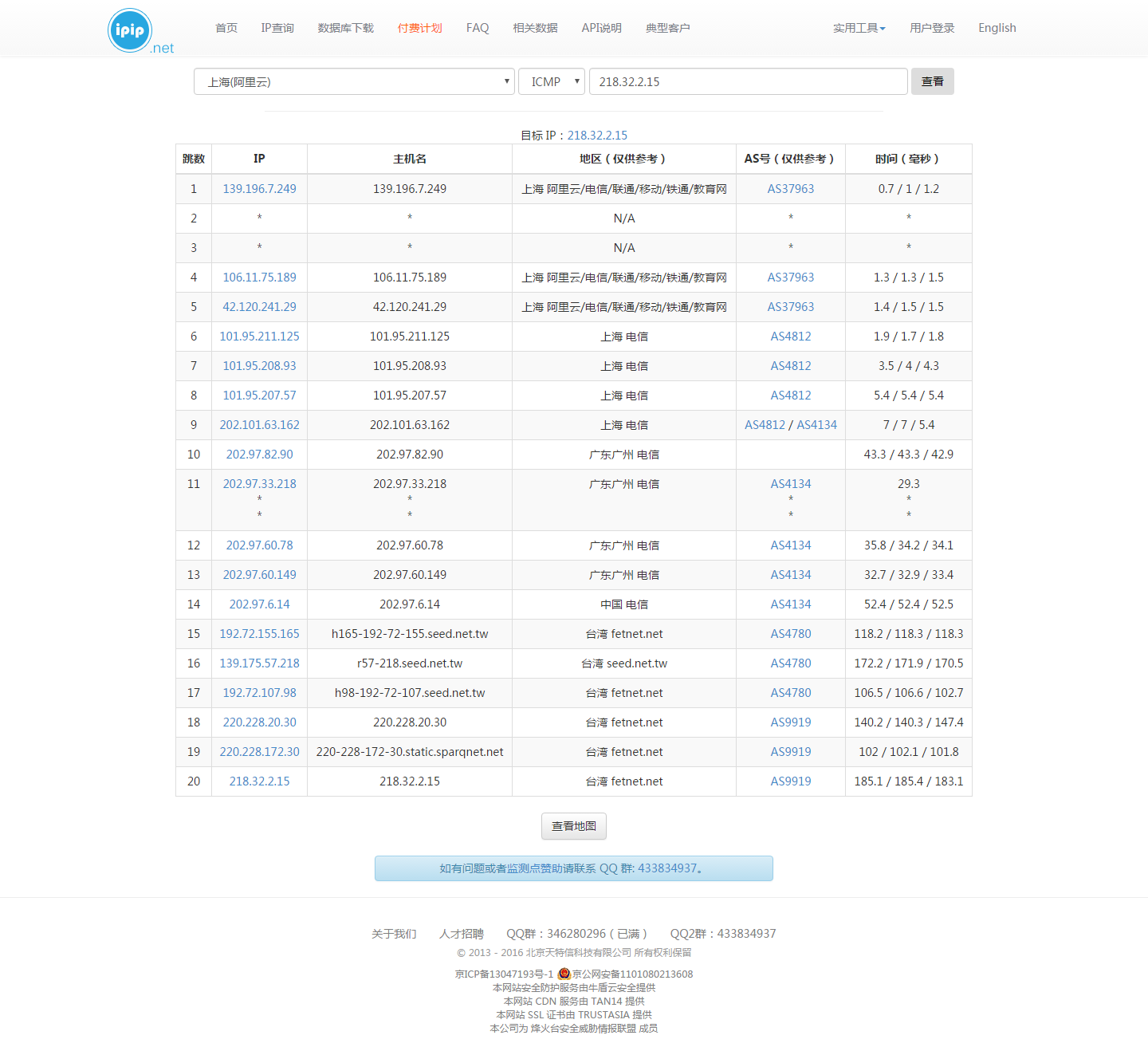Go to the 首页 home page
This screenshot has height=1051, width=1148.
(x=226, y=28)
